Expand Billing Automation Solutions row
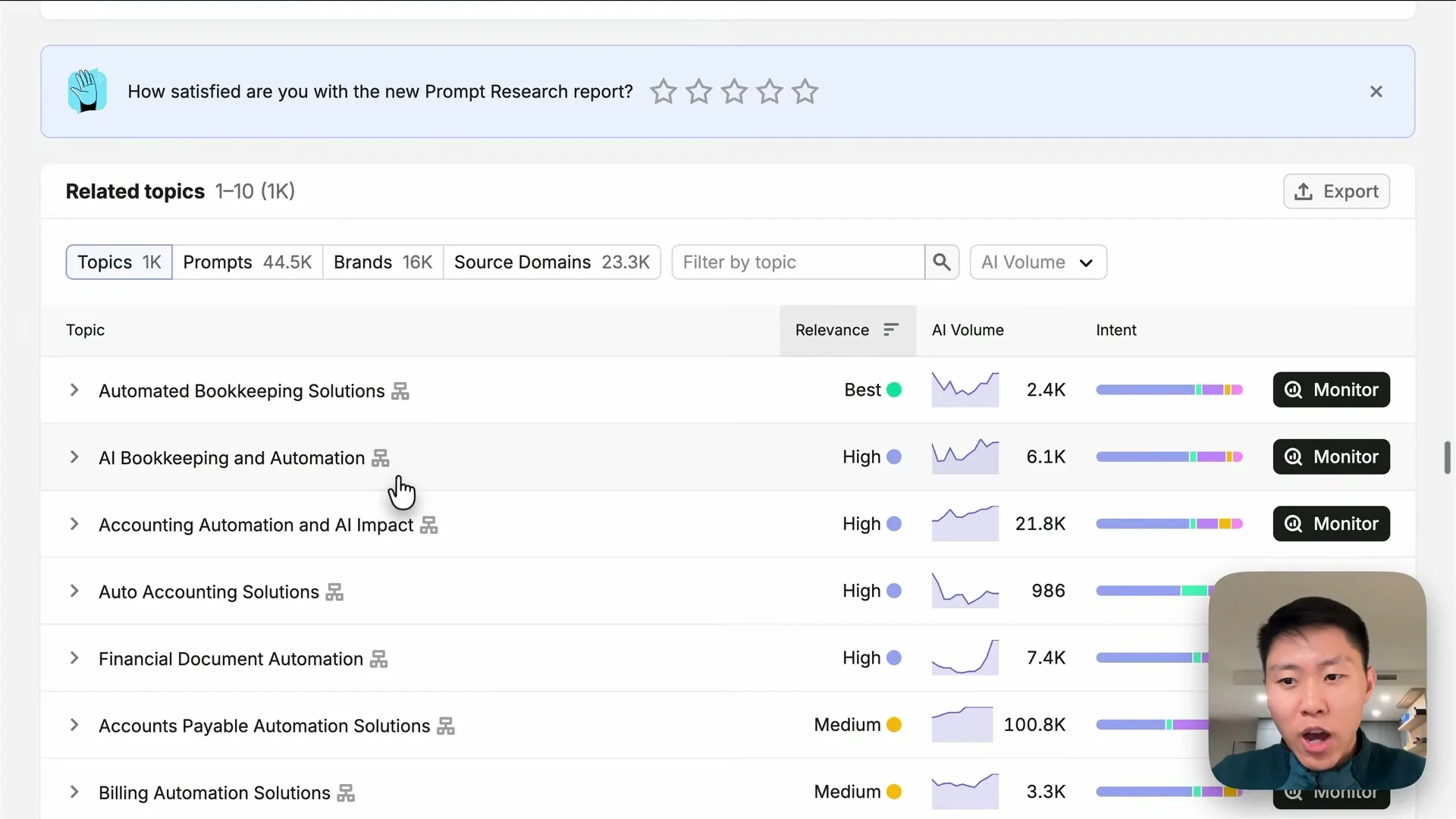1456x819 pixels. pyautogui.click(x=74, y=792)
